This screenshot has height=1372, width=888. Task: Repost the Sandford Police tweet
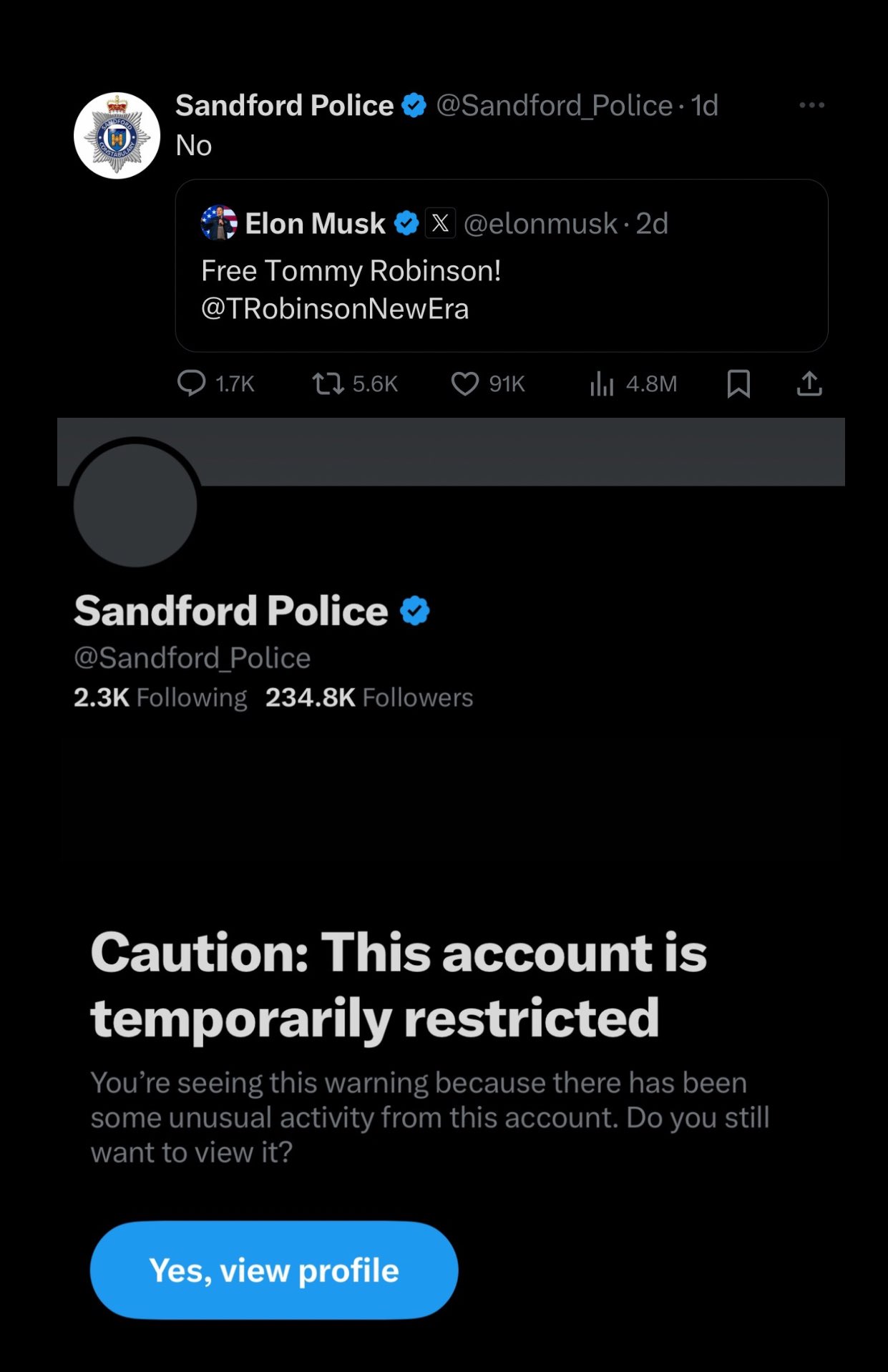[328, 383]
